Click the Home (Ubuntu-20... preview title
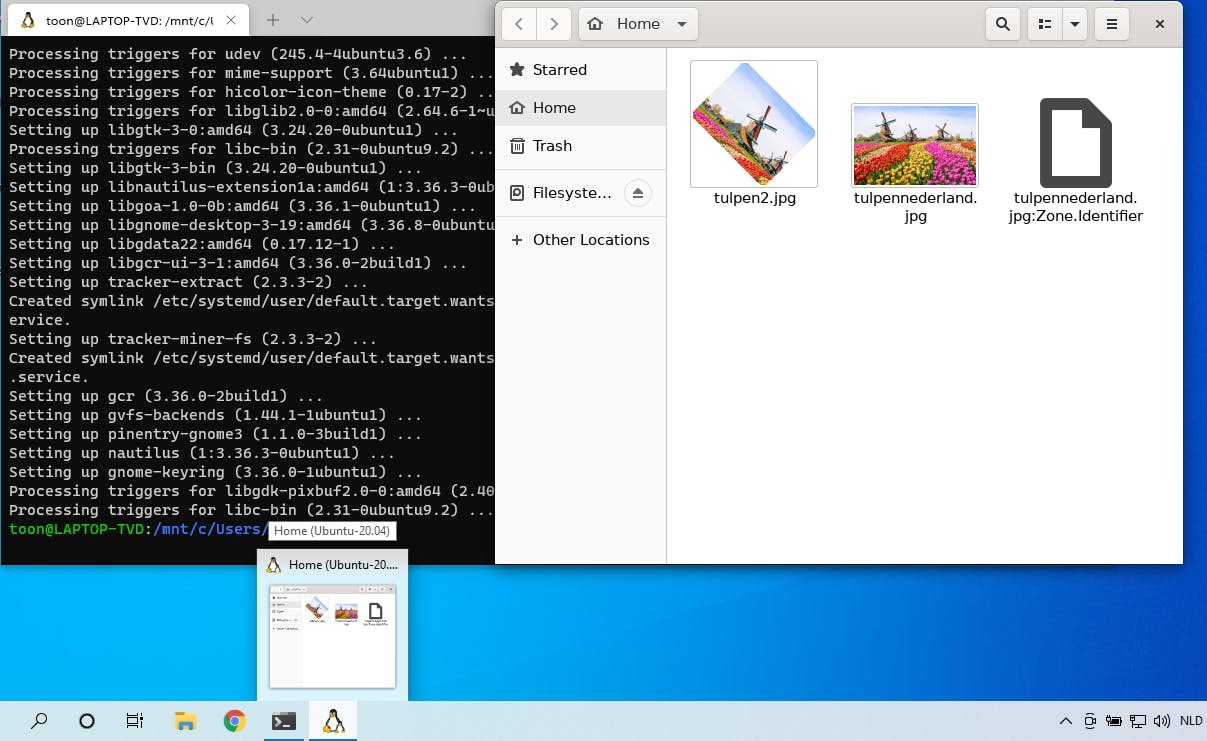Image resolution: width=1207 pixels, height=741 pixels. click(343, 565)
